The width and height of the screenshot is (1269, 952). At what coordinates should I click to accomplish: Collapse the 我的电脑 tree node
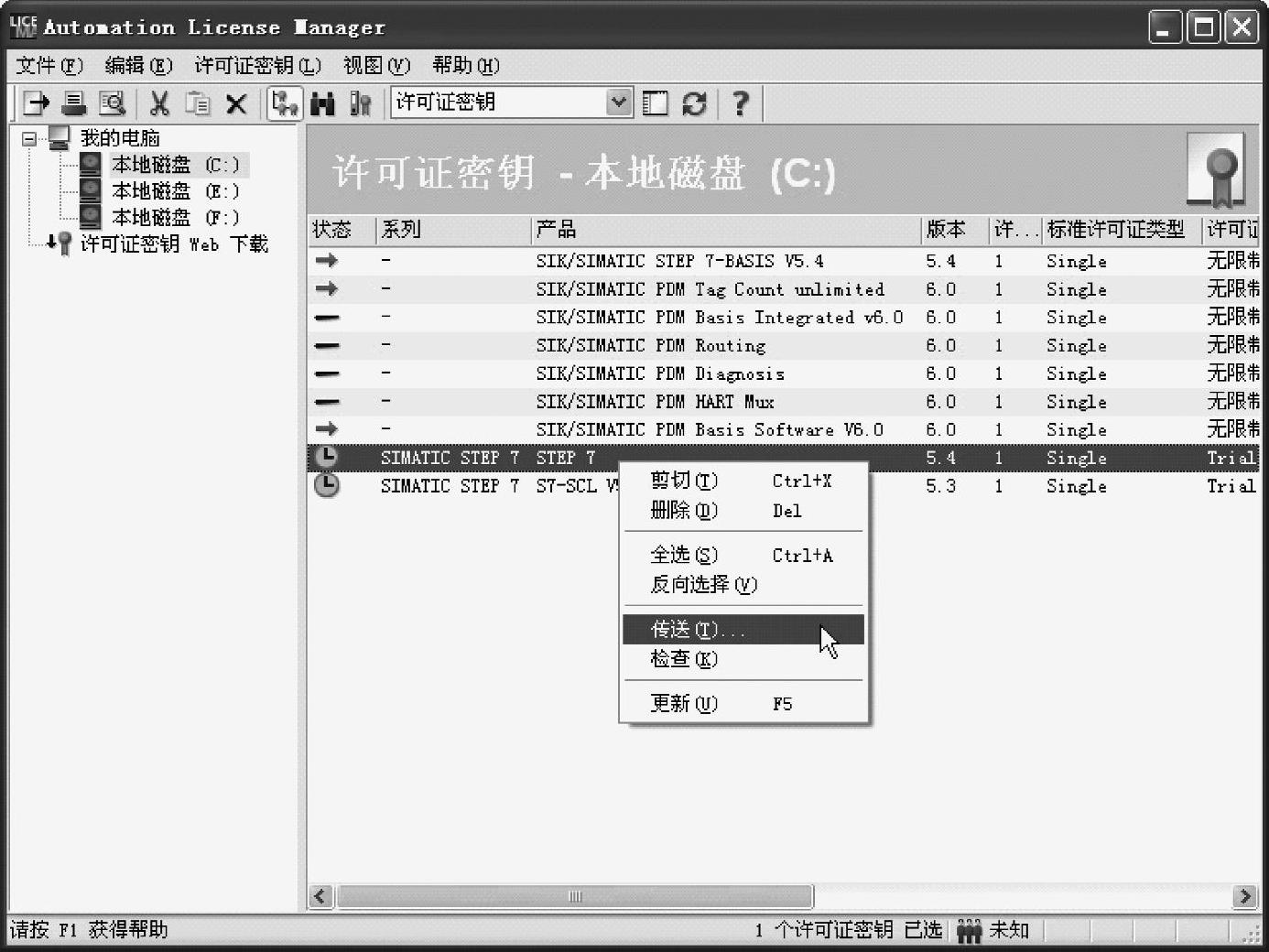click(x=30, y=139)
